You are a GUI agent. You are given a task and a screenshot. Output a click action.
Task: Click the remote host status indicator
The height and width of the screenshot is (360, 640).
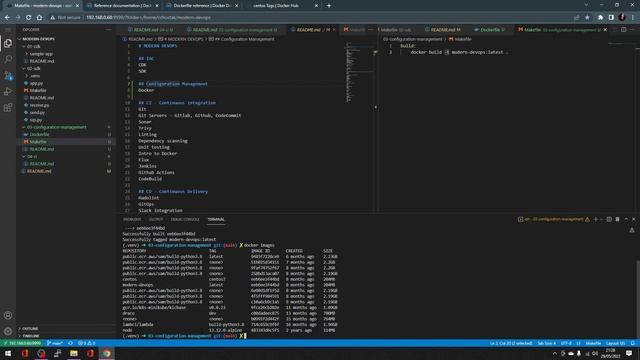point(22,343)
